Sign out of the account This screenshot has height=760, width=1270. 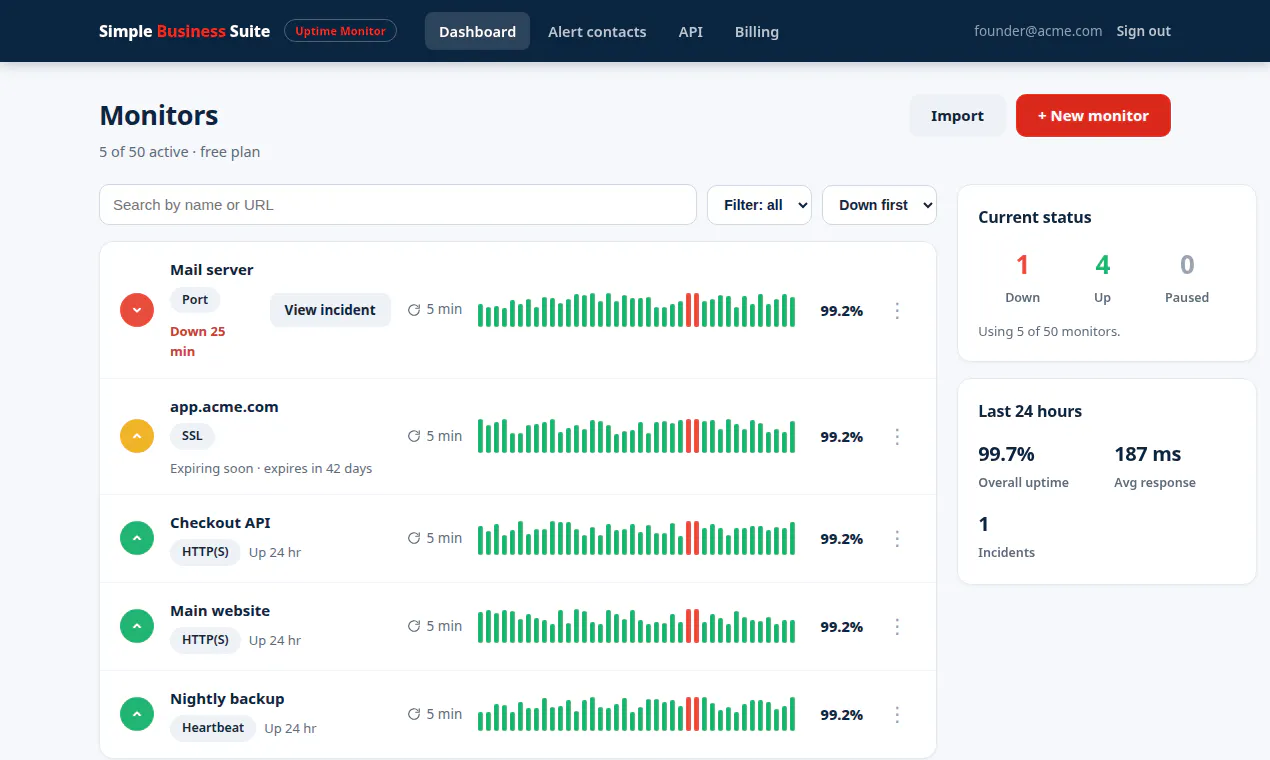coord(1143,31)
